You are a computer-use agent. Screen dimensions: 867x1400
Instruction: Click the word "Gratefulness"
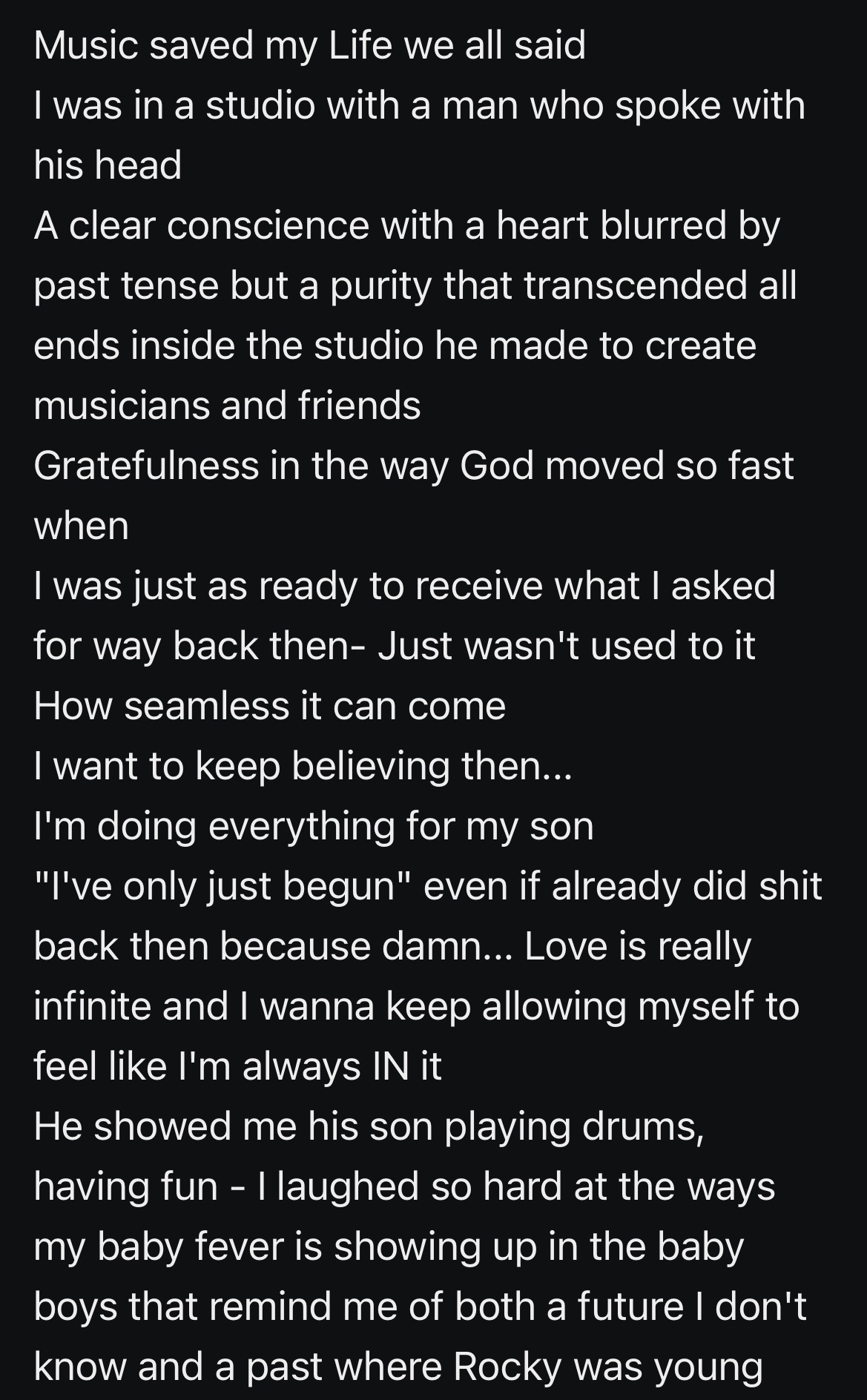click(145, 466)
